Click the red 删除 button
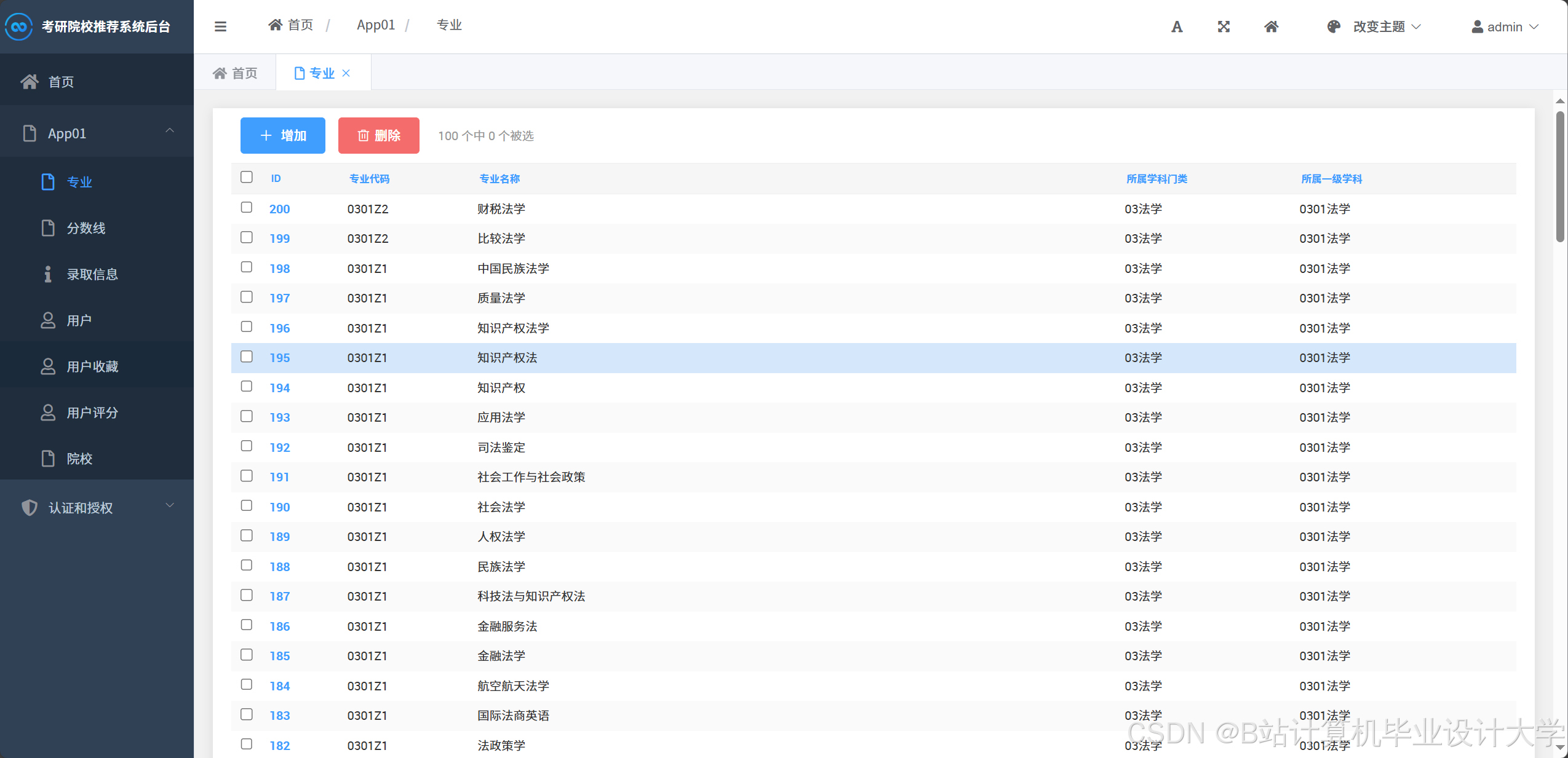Image resolution: width=1568 pixels, height=758 pixels. click(378, 135)
